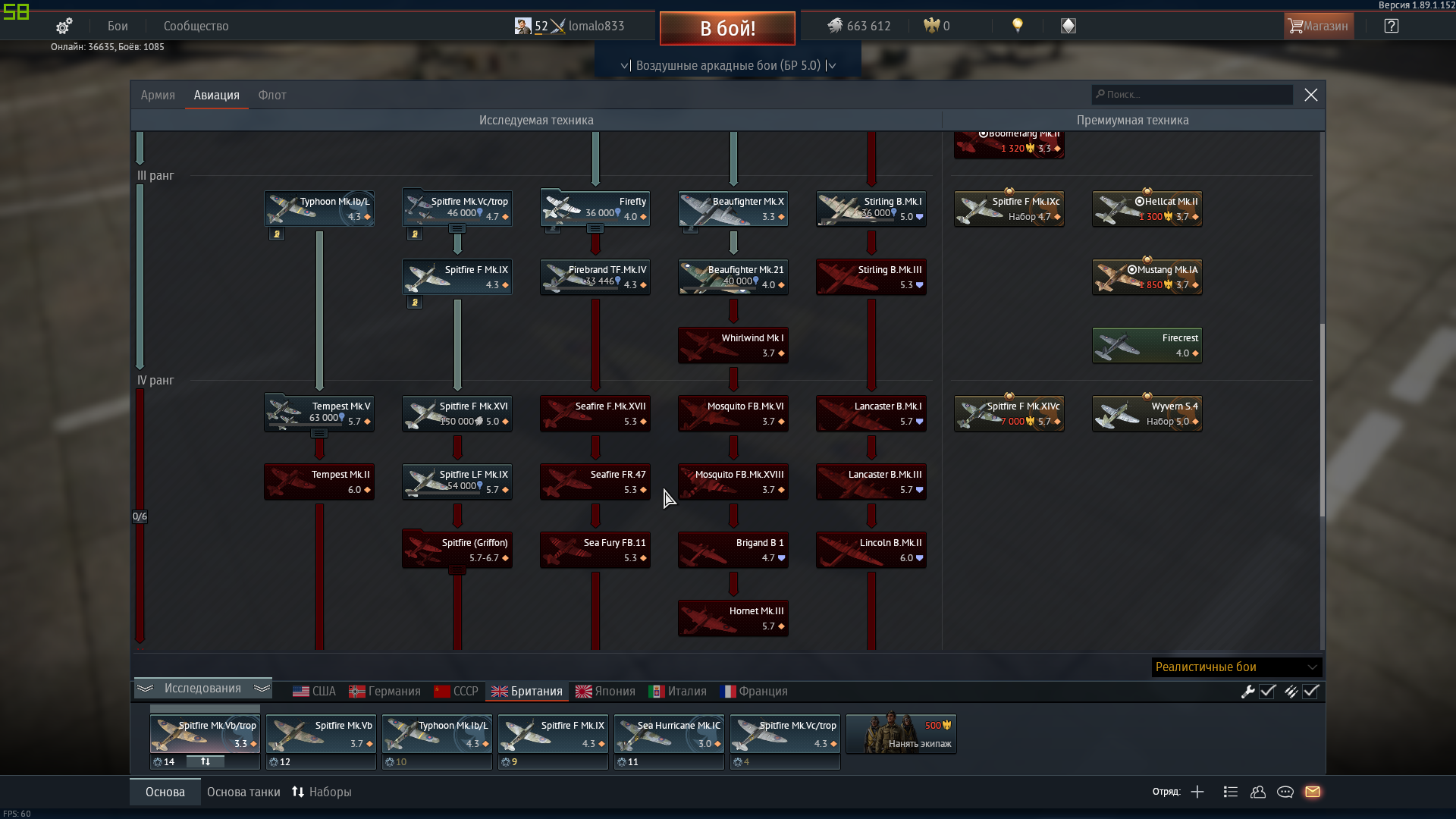Click the crew icon of the Spitfire Mk.Vb slot
Image resolution: width=1456 pixels, height=819 pixels.
click(274, 762)
